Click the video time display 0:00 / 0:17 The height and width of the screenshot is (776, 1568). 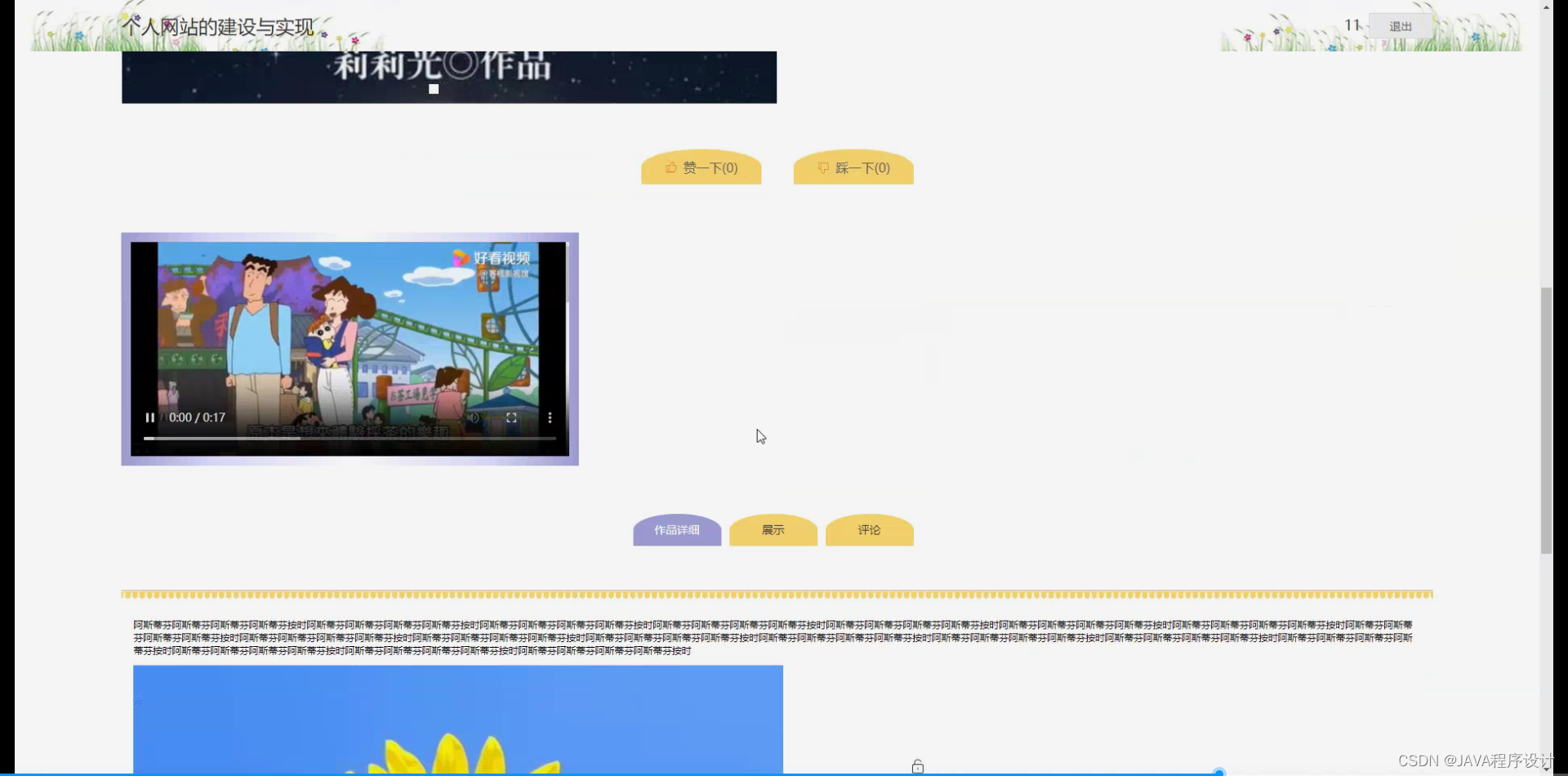tap(197, 417)
